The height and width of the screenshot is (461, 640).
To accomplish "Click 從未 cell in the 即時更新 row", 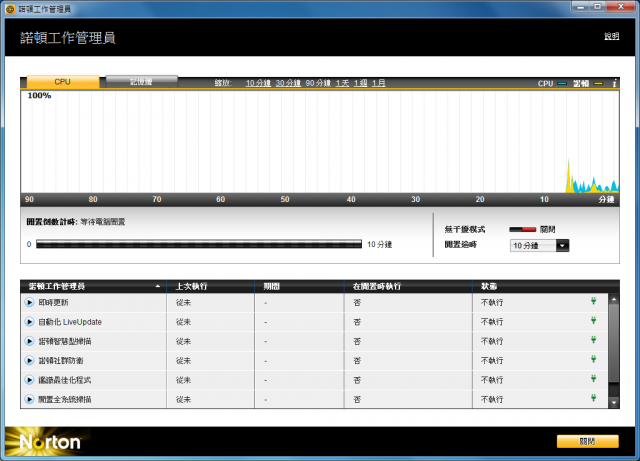I will coord(183,303).
